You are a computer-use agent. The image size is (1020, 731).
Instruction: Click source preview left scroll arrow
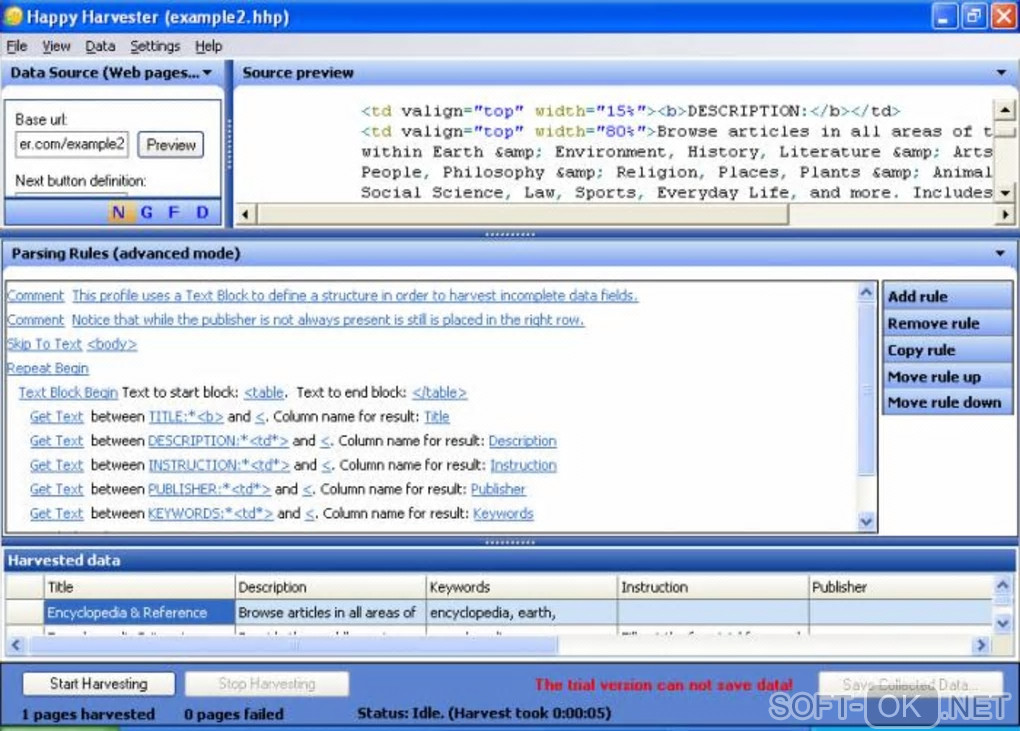[x=245, y=213]
